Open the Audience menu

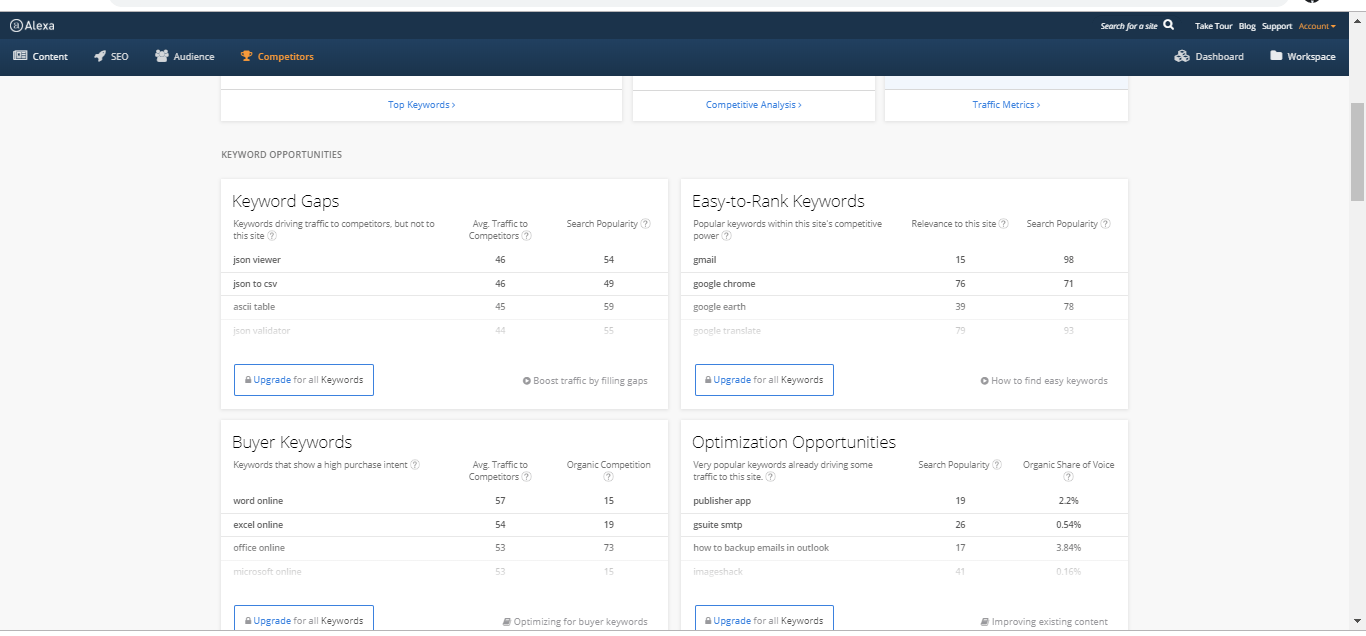coord(185,57)
